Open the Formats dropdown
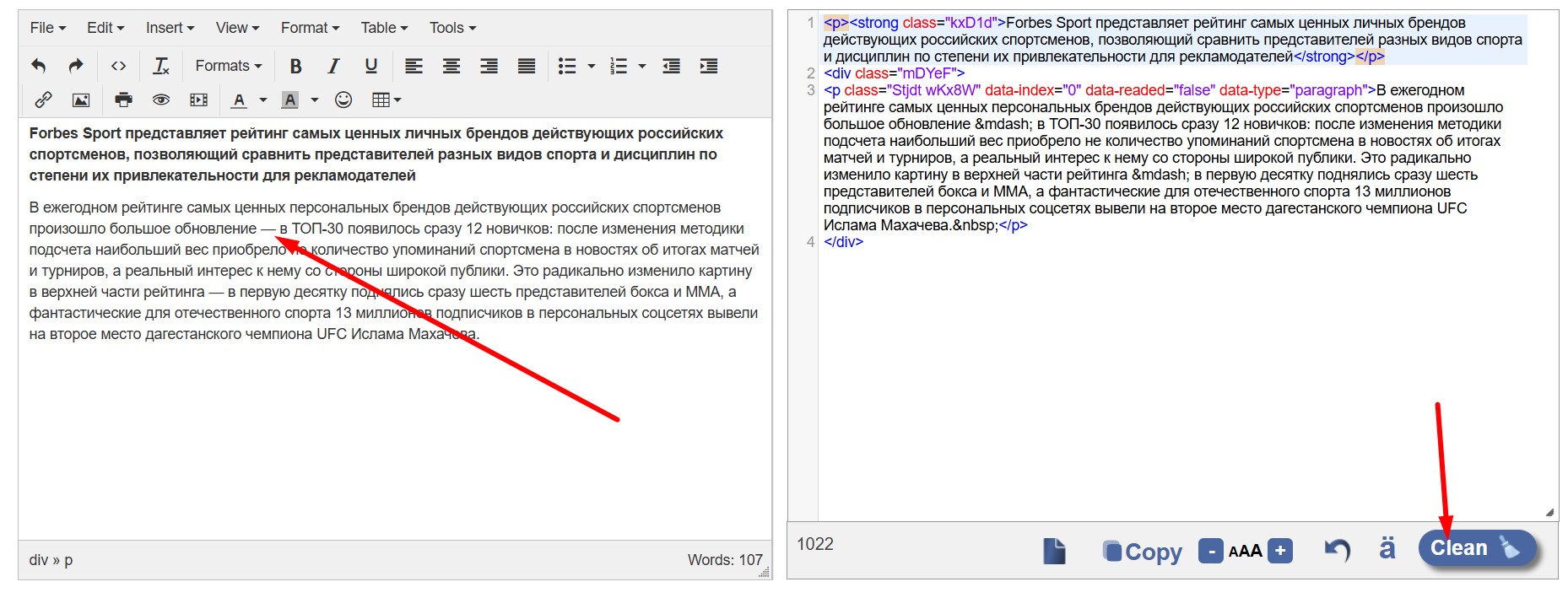Screen dimensions: 1568x598 point(228,66)
